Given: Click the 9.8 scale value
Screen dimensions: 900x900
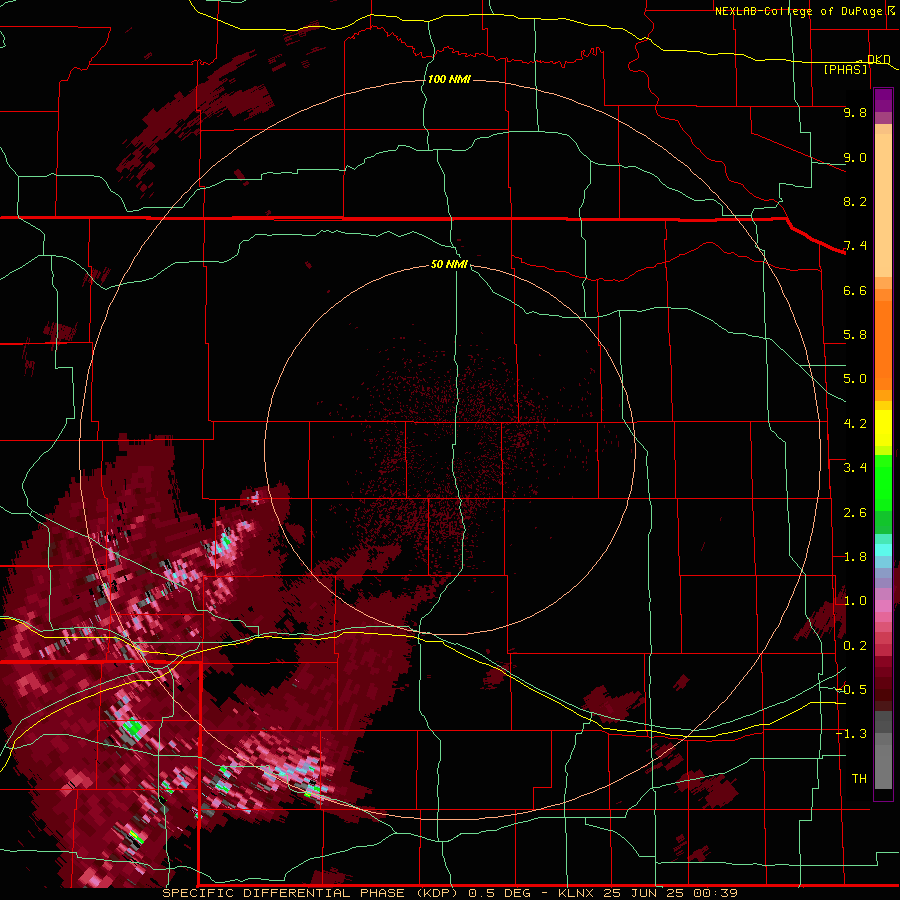Looking at the screenshot, I should pyautogui.click(x=855, y=112).
